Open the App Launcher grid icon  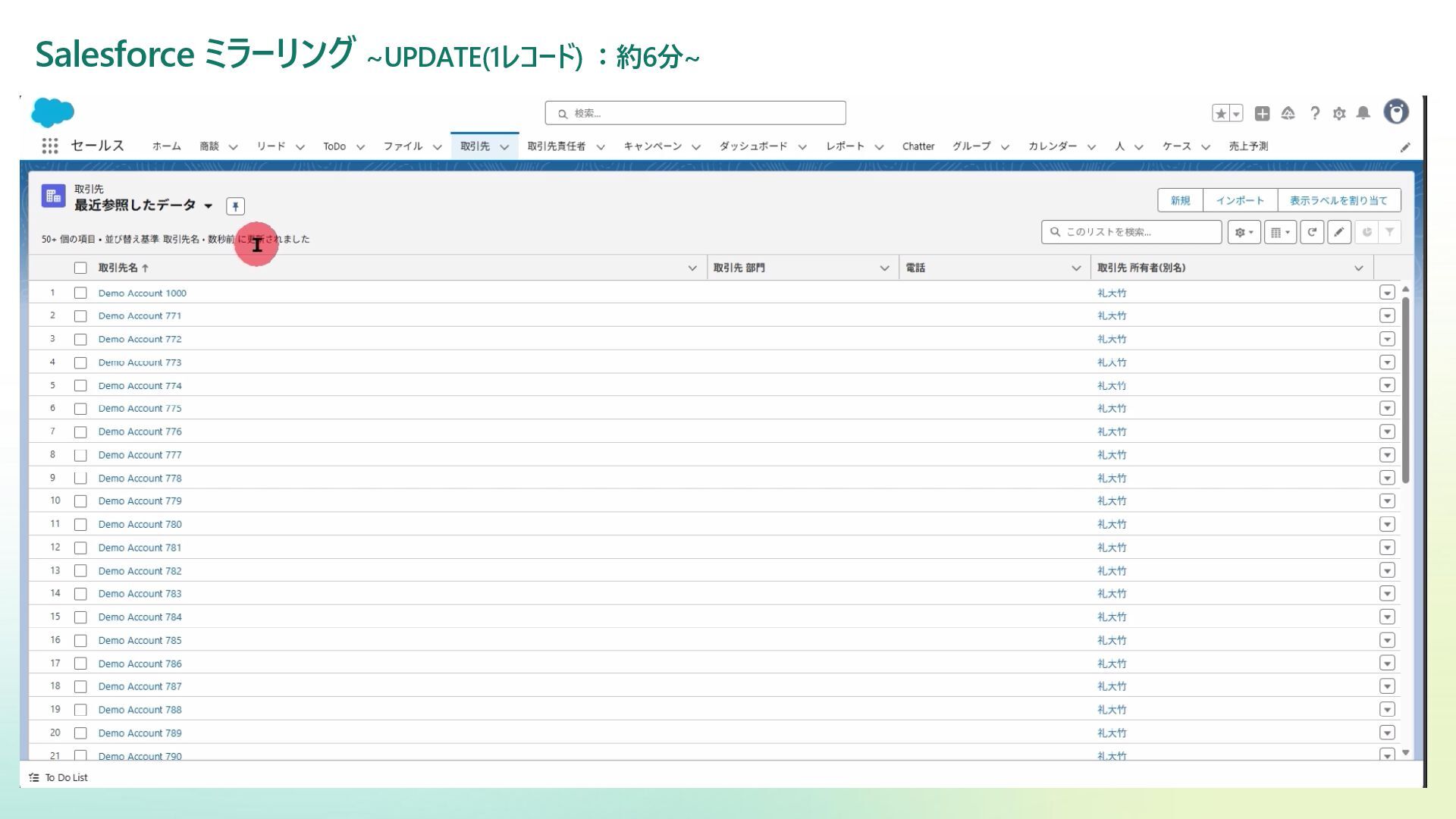point(50,146)
